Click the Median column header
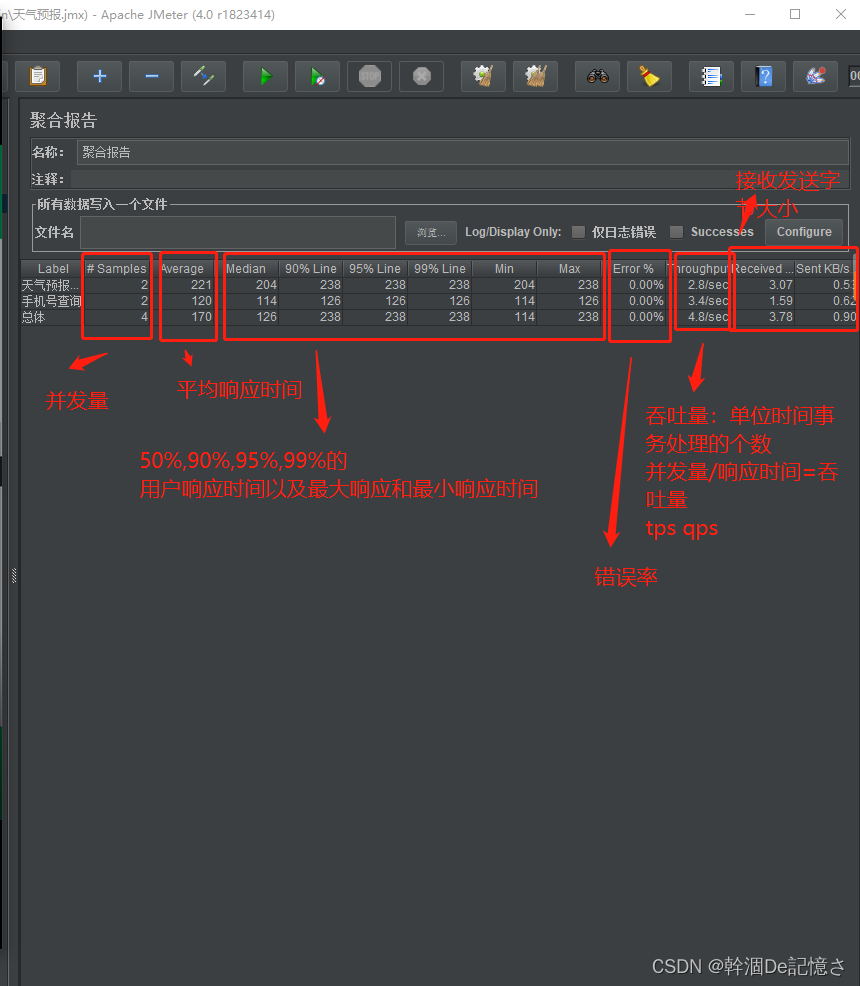This screenshot has width=860, height=986. click(246, 269)
